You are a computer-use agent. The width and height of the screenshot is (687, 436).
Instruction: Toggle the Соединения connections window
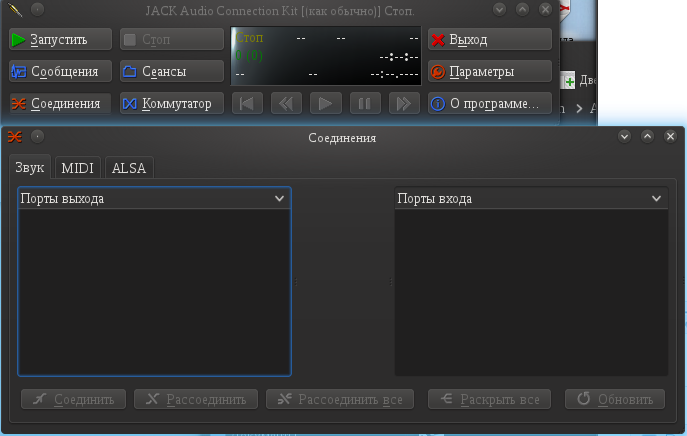pos(60,103)
